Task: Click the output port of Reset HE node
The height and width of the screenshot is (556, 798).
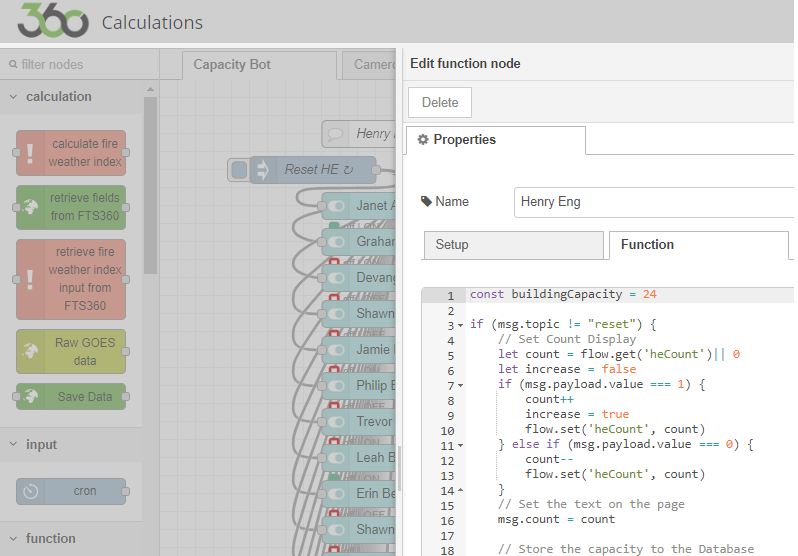Action: coord(376,170)
